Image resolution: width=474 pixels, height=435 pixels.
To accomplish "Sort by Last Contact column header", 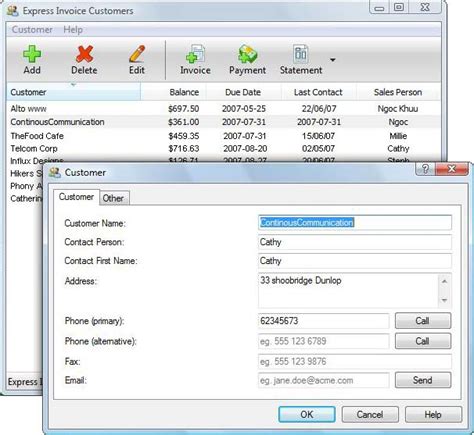I will click(318, 92).
